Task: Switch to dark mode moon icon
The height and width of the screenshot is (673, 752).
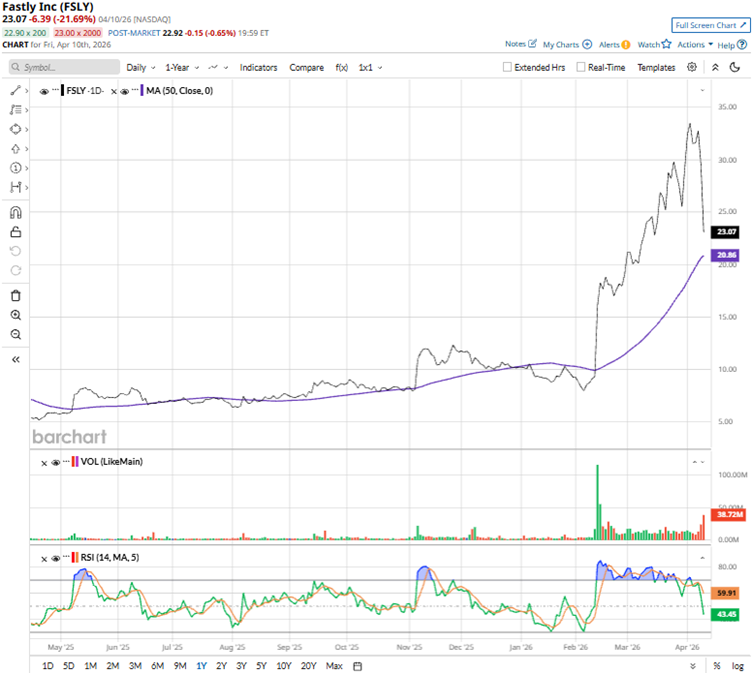Action: 737,67
